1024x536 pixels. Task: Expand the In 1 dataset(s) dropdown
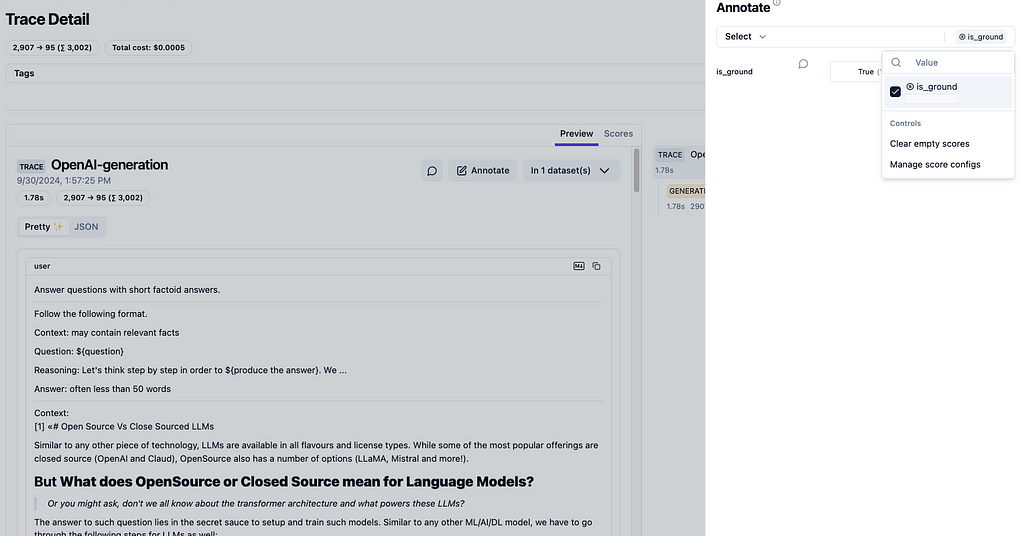tap(571, 170)
